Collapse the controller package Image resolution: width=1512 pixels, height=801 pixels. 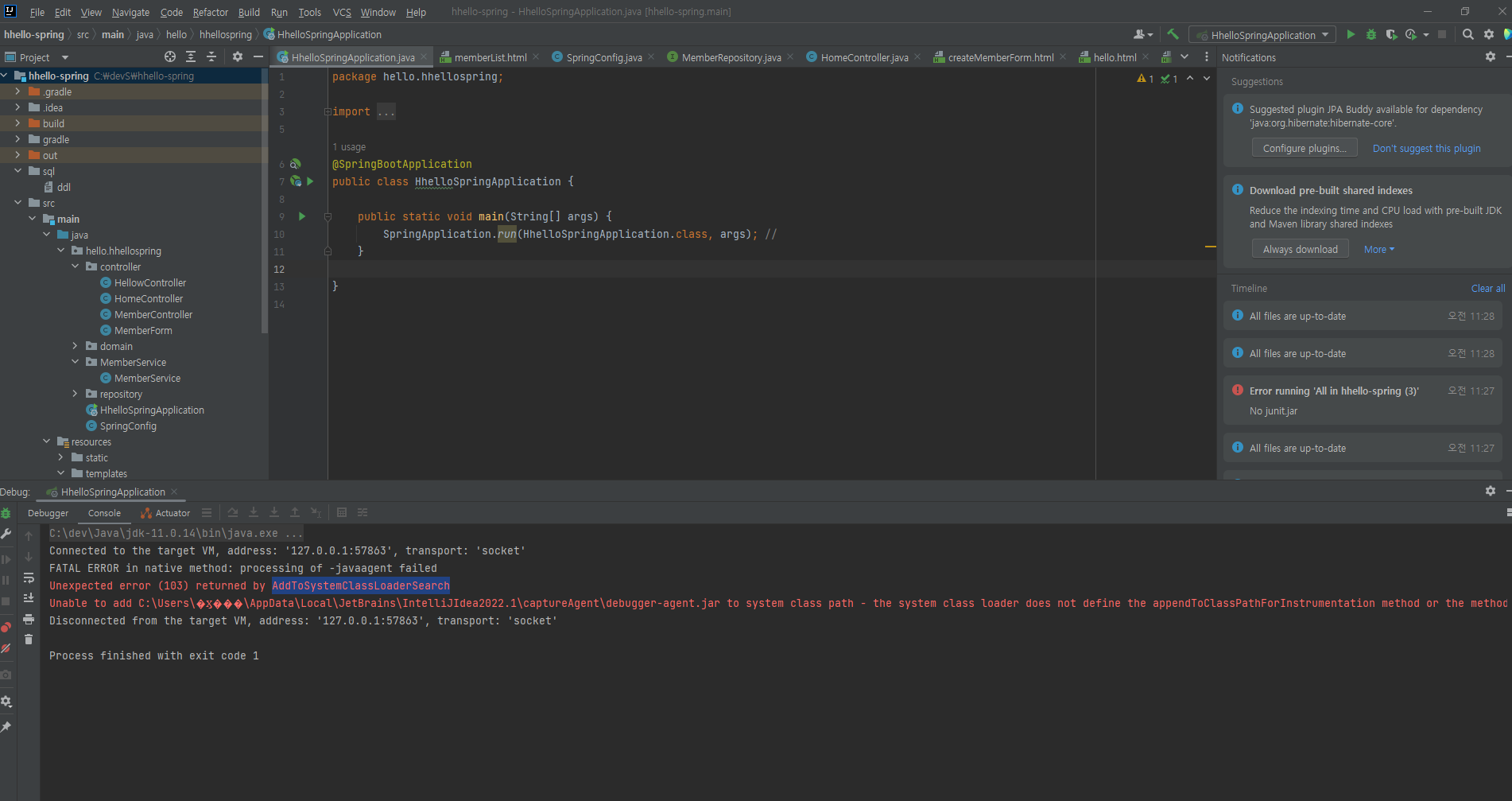click(76, 266)
